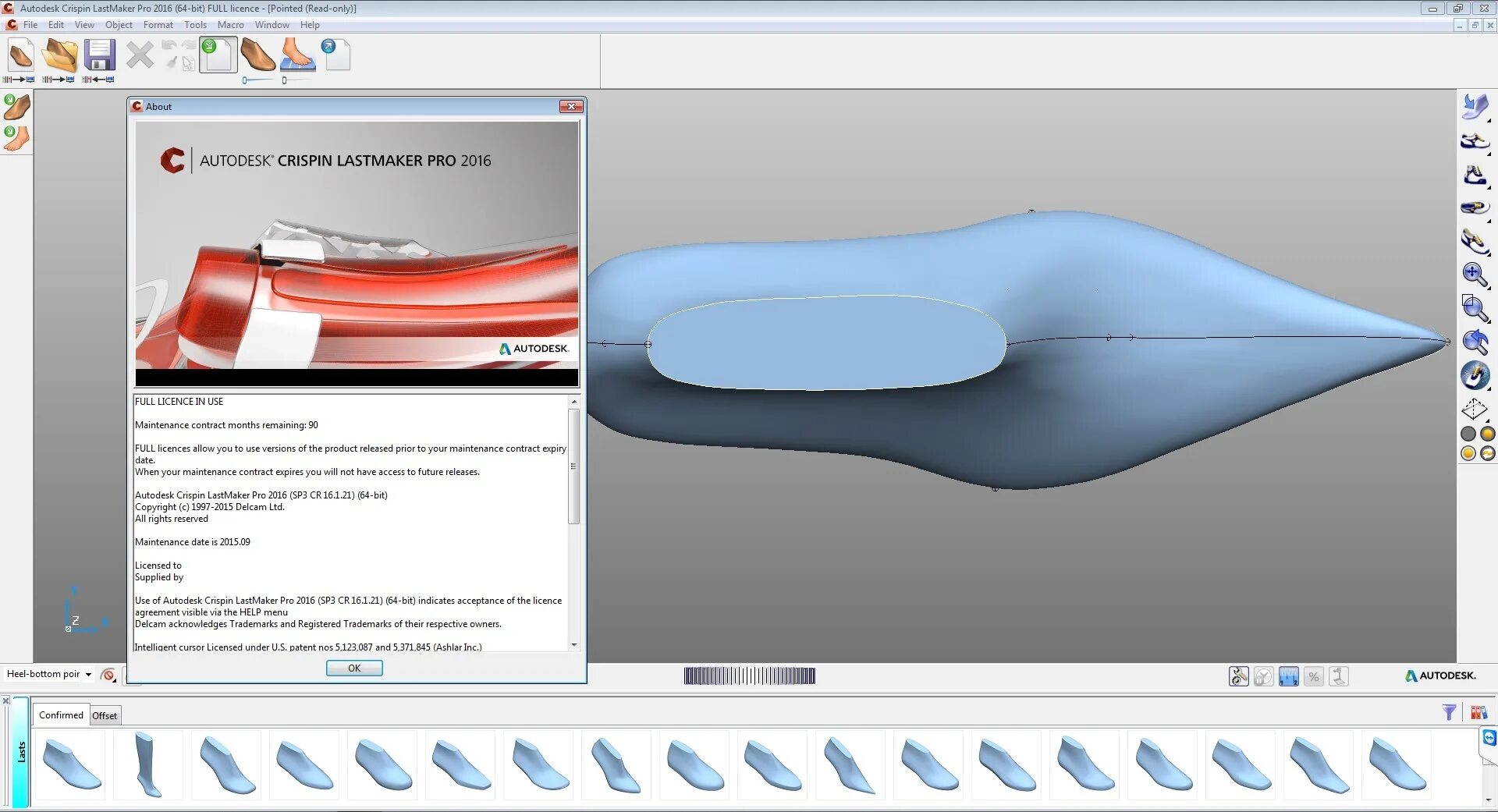Screen dimensions: 1498x812
Task: Switch to the Confirmed tab
Action: click(x=61, y=714)
